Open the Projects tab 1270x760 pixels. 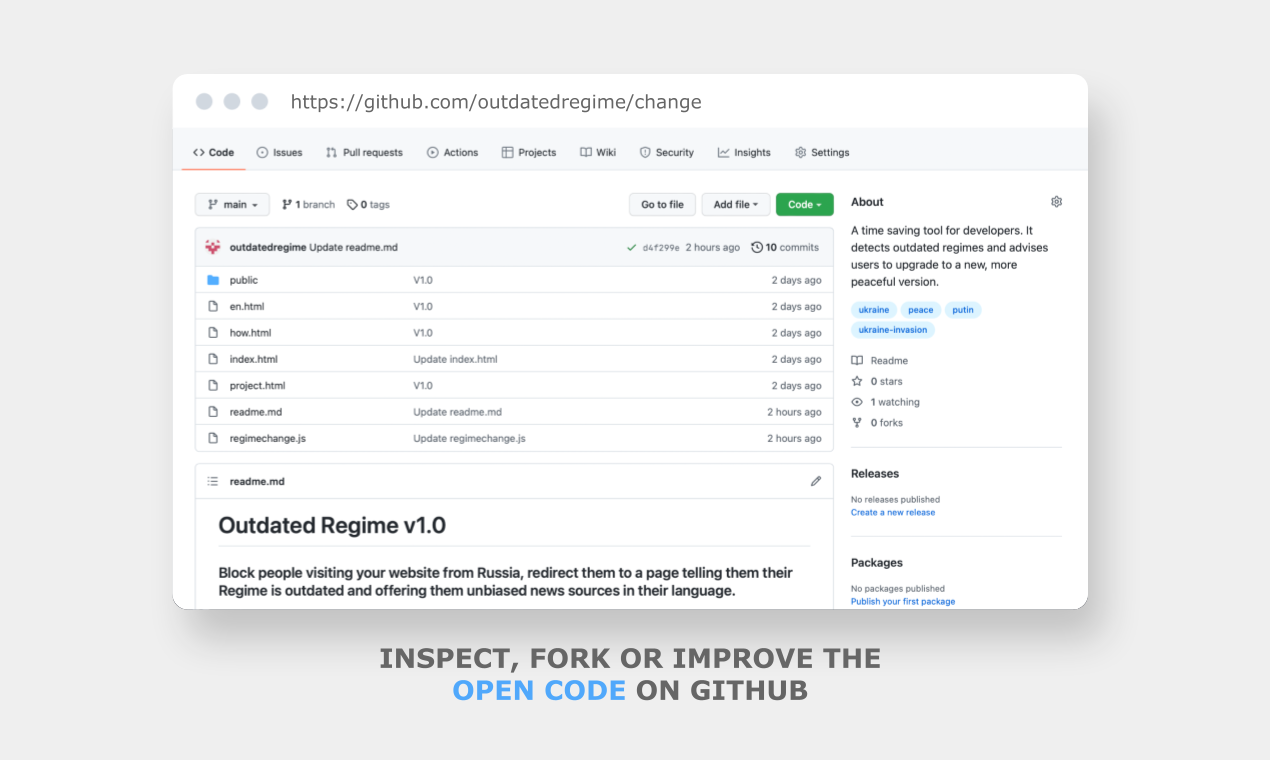click(529, 152)
